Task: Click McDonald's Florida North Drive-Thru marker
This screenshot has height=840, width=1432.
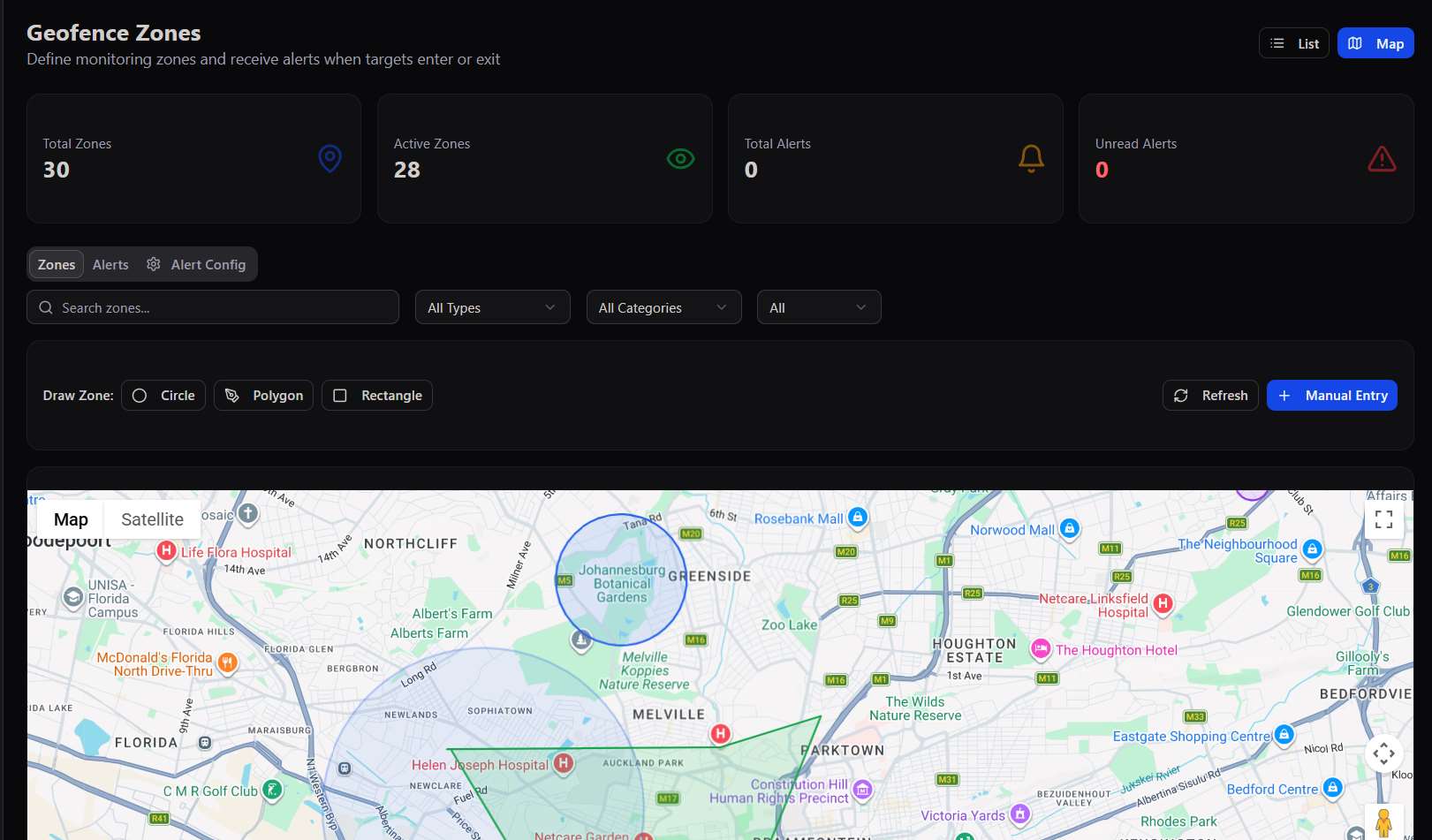Action: pos(227,662)
